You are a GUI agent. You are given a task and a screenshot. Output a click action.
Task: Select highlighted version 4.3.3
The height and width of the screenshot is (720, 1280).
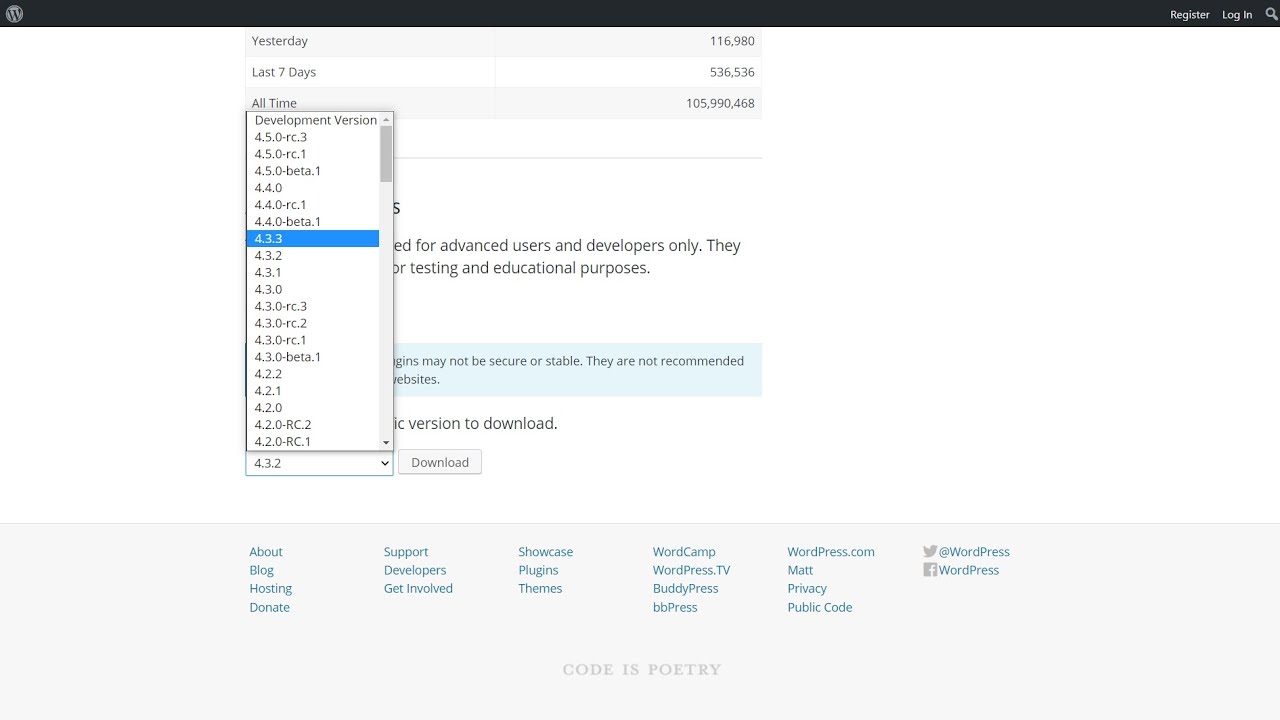point(313,239)
